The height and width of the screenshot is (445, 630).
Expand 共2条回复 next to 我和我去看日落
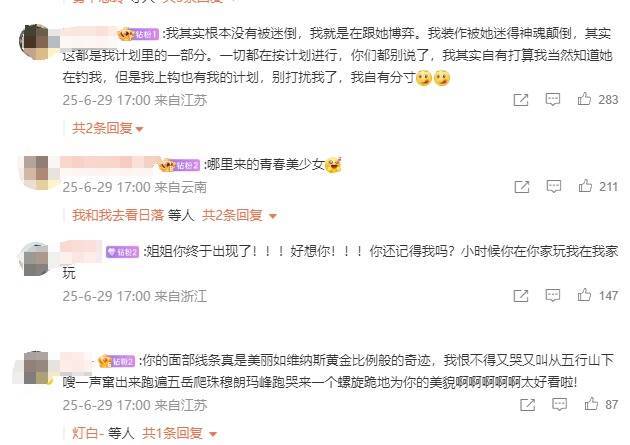click(239, 216)
